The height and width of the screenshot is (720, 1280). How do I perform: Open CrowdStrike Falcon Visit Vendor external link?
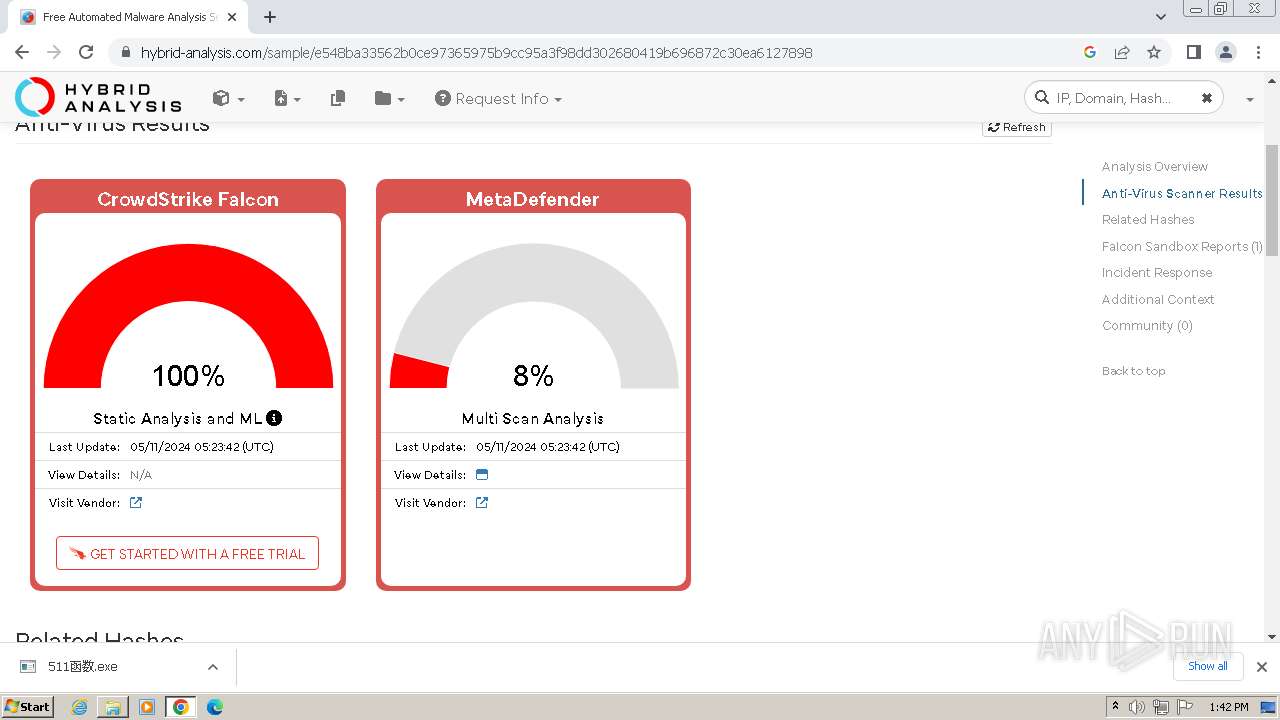click(136, 503)
